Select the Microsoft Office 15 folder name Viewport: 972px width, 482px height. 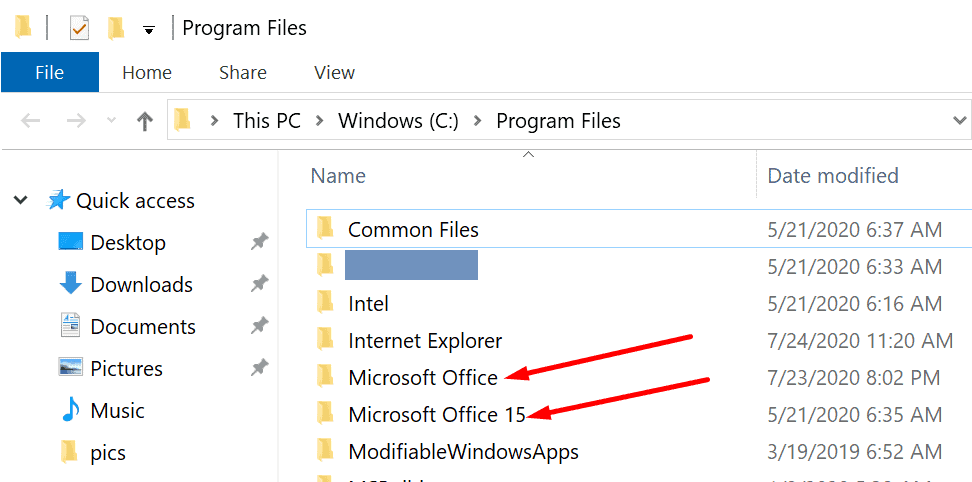(x=437, y=414)
